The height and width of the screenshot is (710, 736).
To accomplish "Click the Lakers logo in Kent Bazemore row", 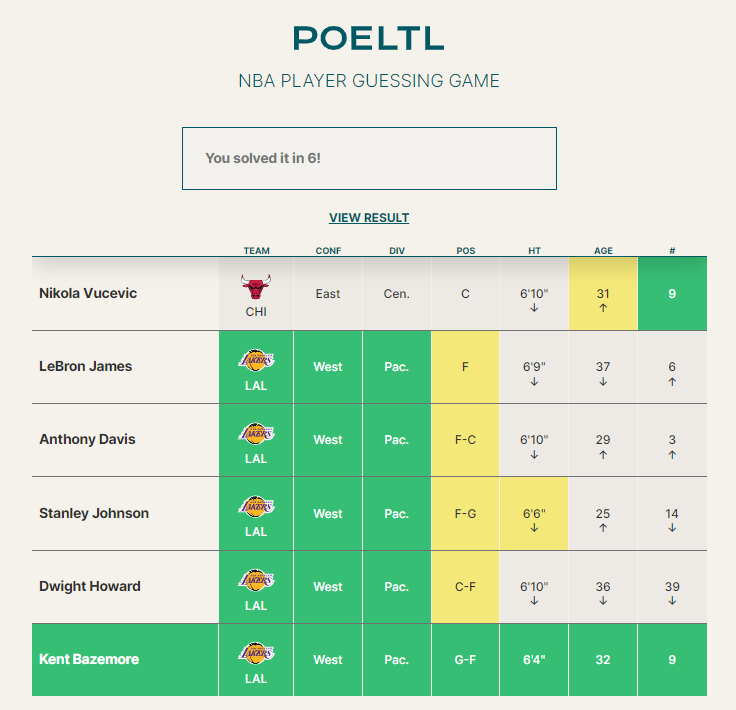I will pos(256,653).
